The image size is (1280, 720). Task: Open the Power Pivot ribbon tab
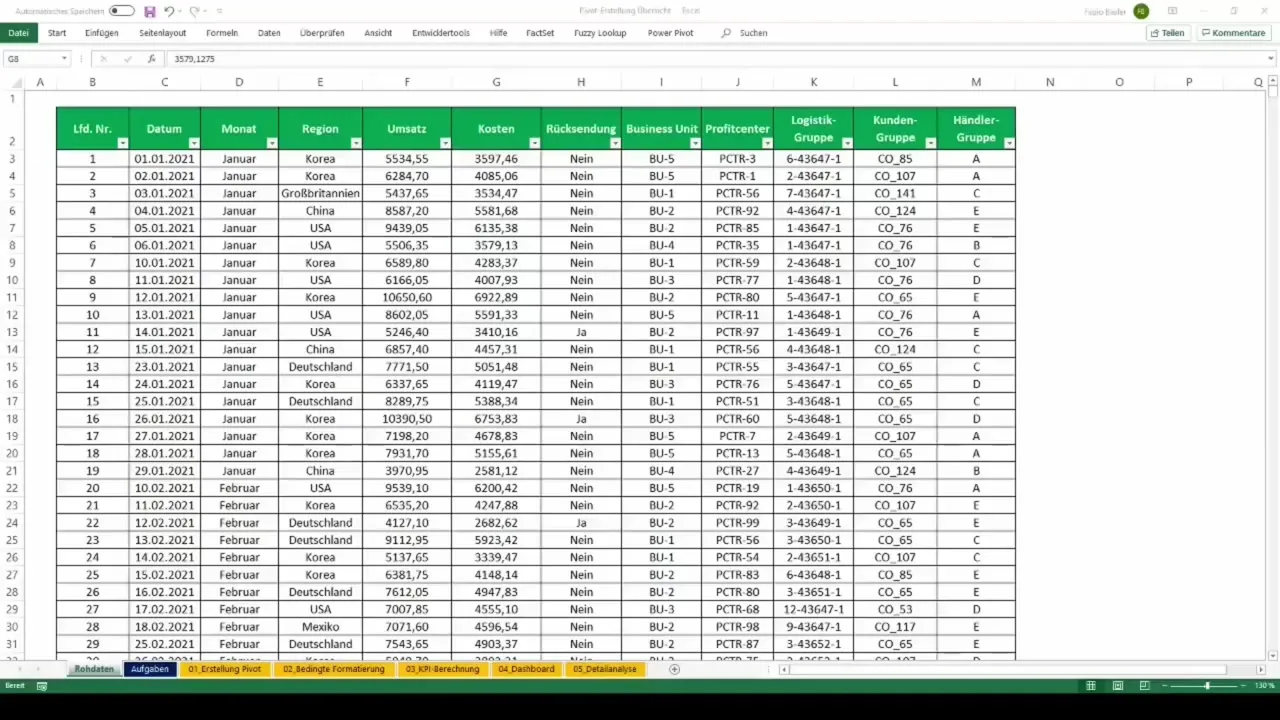670,33
